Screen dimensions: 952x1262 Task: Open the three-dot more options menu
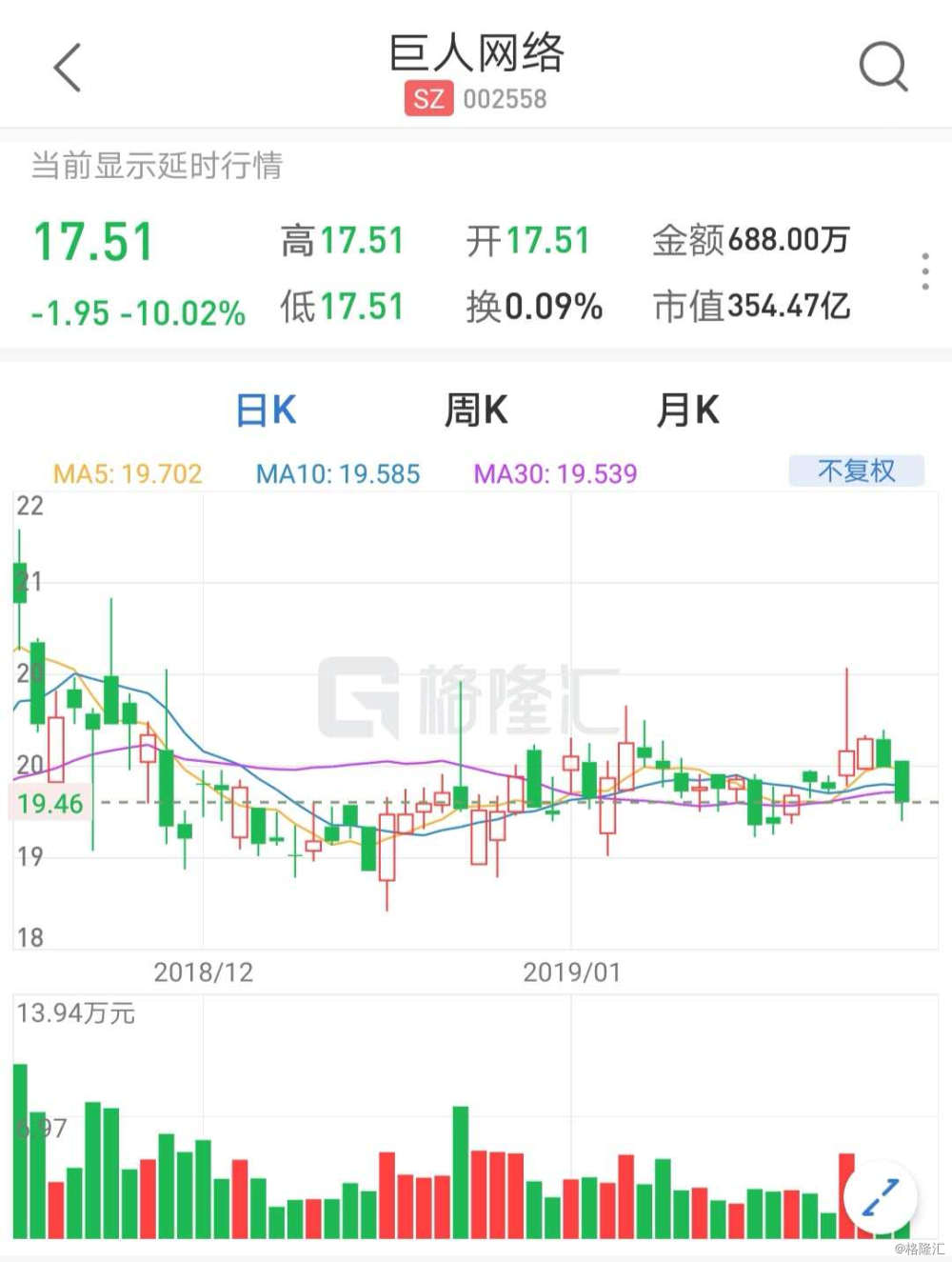(x=925, y=271)
